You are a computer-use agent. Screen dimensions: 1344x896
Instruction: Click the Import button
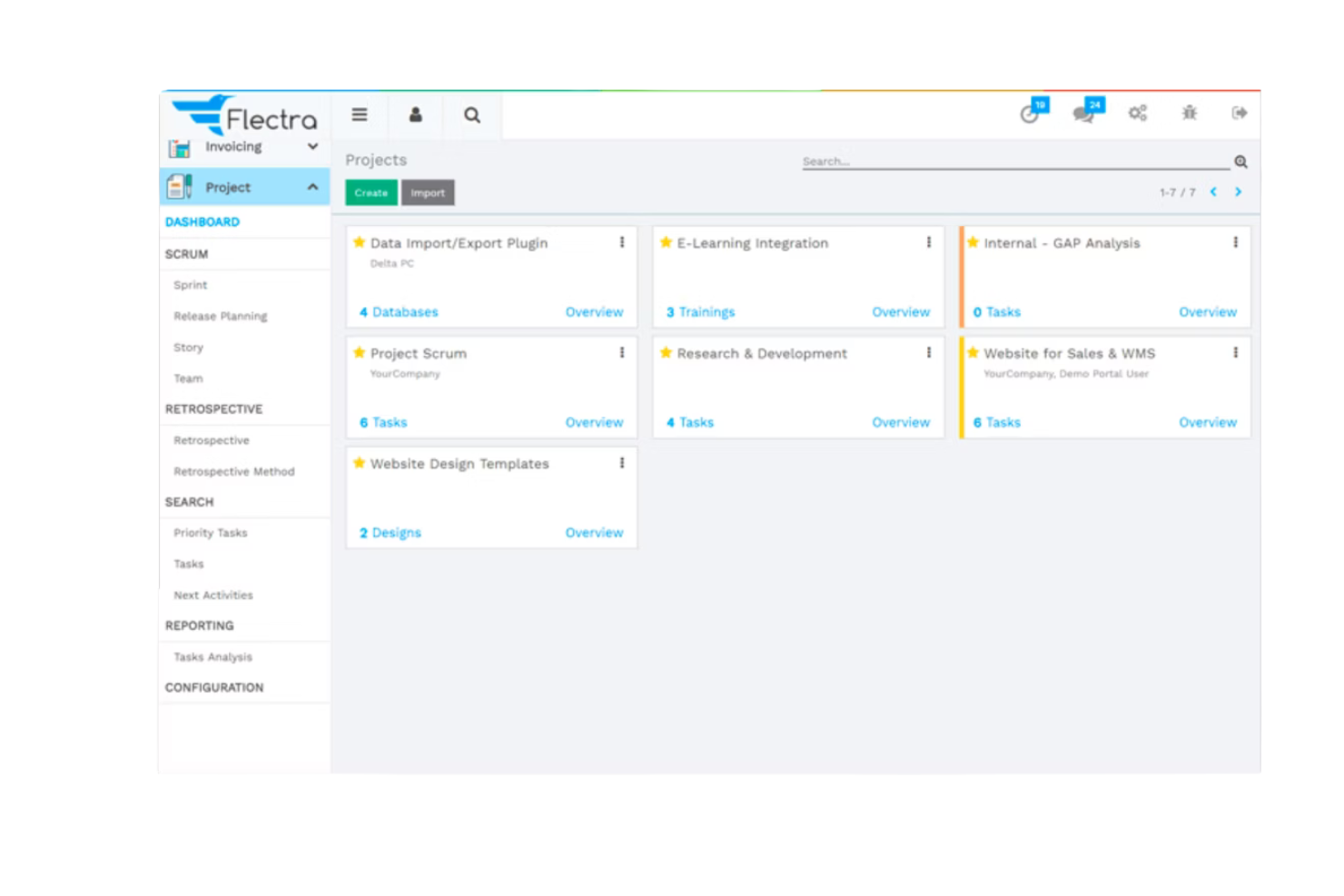point(428,192)
